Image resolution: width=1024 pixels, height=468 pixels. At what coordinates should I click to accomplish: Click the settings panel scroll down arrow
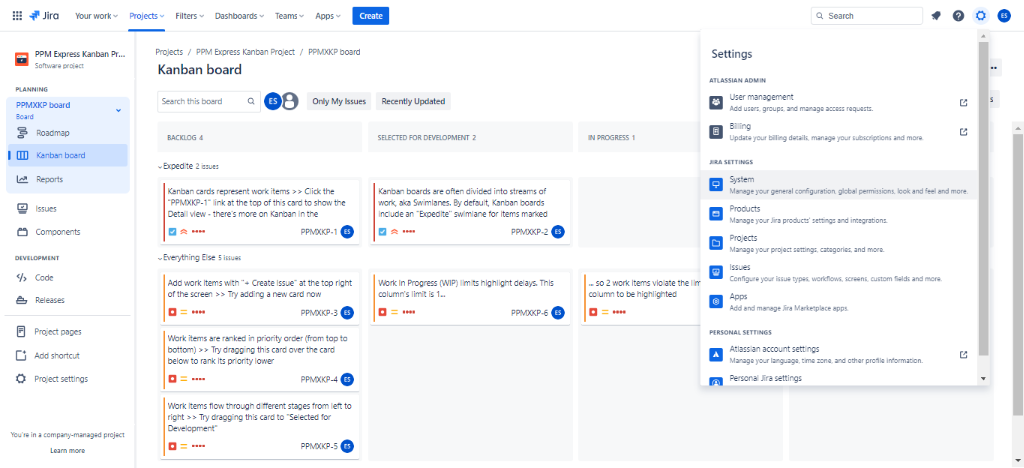983,379
